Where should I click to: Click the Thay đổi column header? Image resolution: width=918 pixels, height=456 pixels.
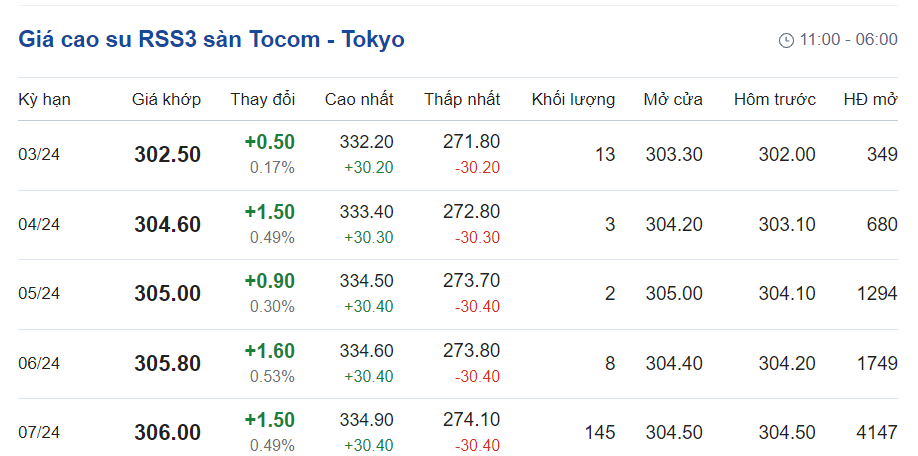(x=263, y=99)
